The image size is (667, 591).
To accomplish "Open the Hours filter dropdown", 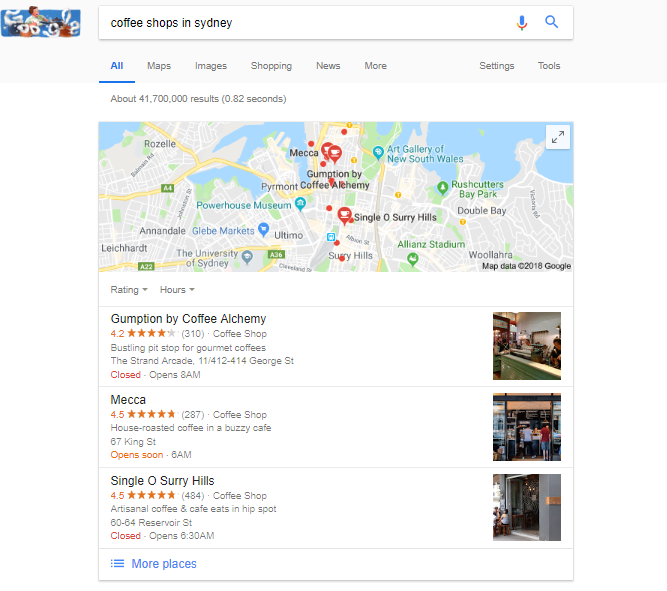I will (177, 290).
